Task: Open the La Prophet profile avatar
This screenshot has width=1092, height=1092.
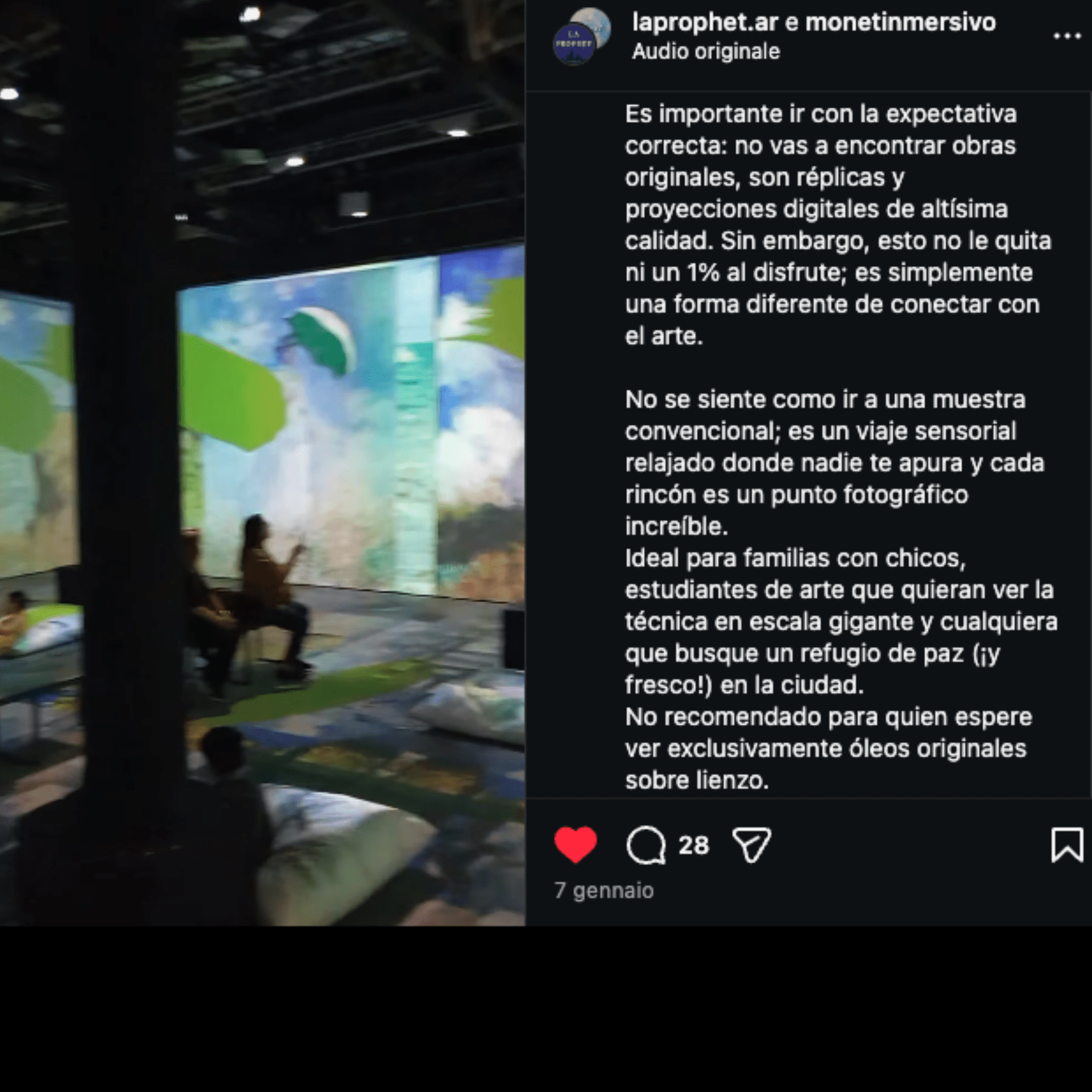Action: (573, 44)
